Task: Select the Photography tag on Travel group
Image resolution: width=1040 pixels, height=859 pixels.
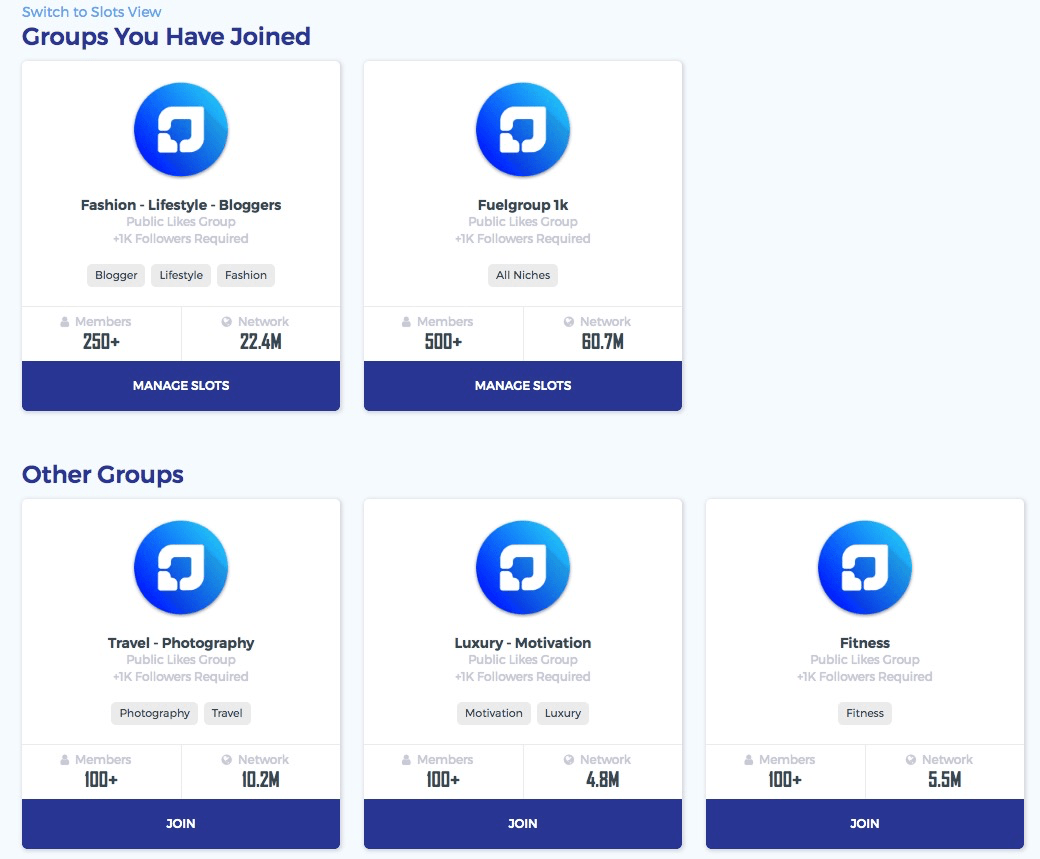Action: pyautogui.click(x=154, y=713)
